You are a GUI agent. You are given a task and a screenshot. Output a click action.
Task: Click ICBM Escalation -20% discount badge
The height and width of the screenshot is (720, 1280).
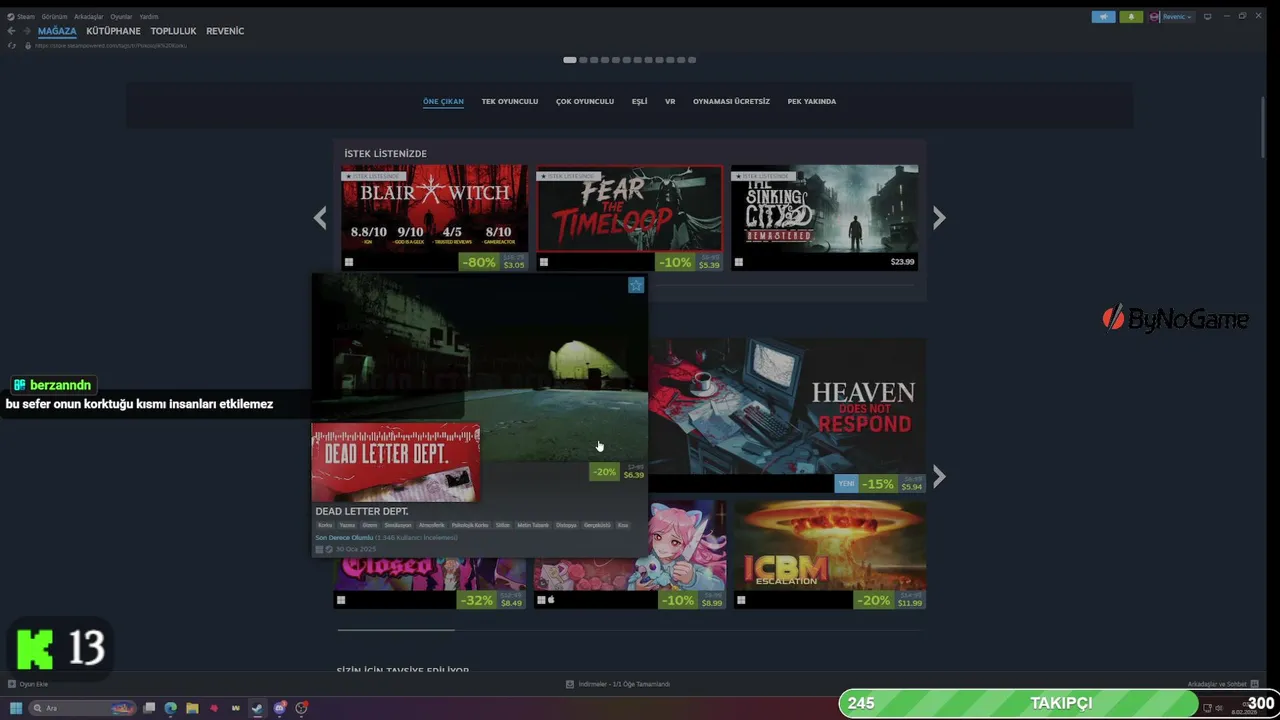click(x=875, y=601)
